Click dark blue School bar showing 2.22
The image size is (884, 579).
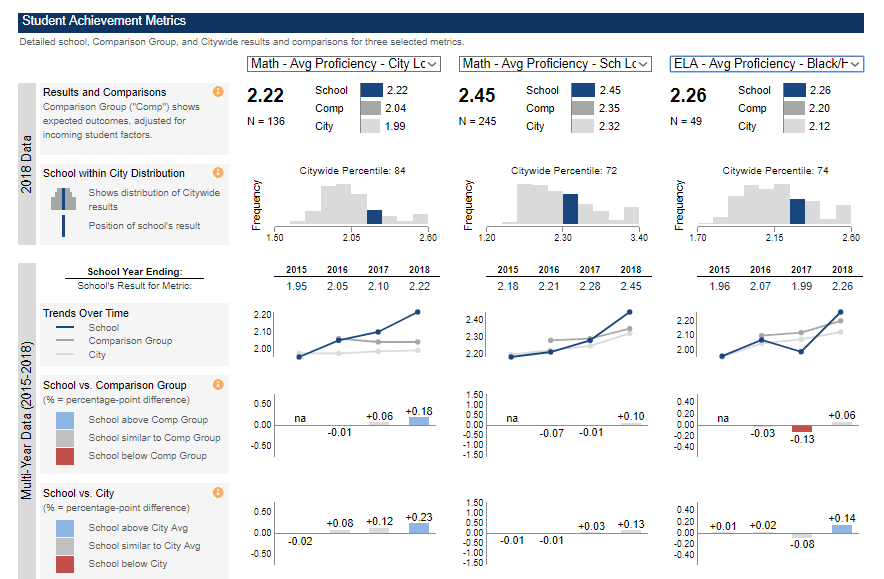pyautogui.click(x=371, y=90)
